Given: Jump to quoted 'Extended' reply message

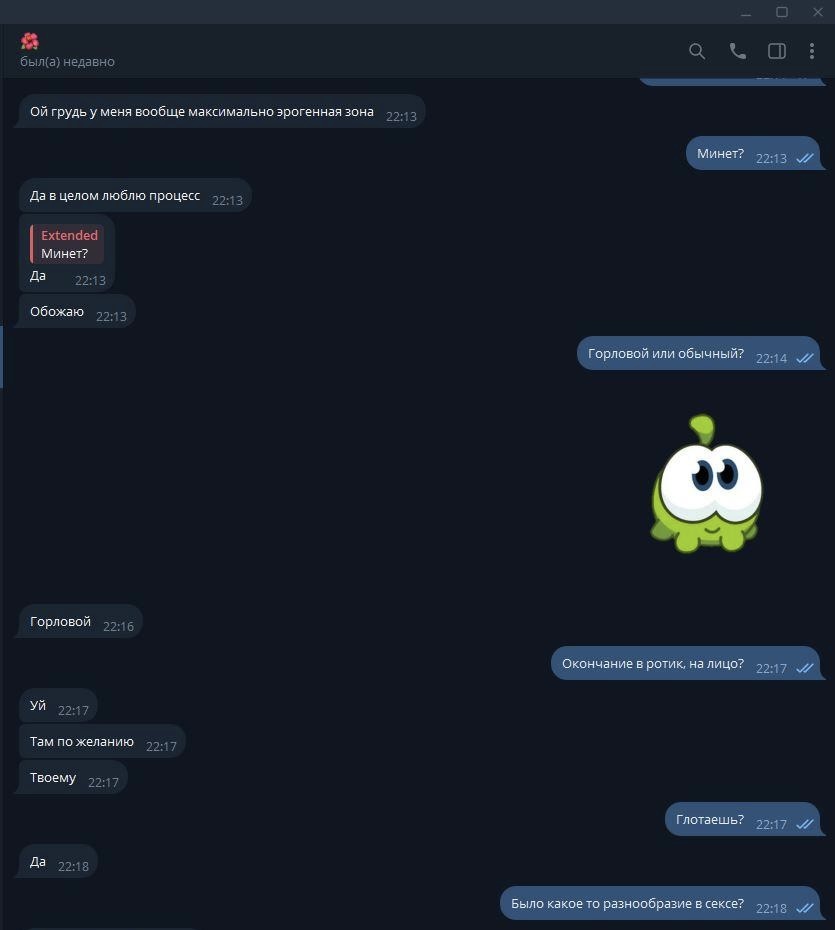Looking at the screenshot, I should tap(67, 244).
